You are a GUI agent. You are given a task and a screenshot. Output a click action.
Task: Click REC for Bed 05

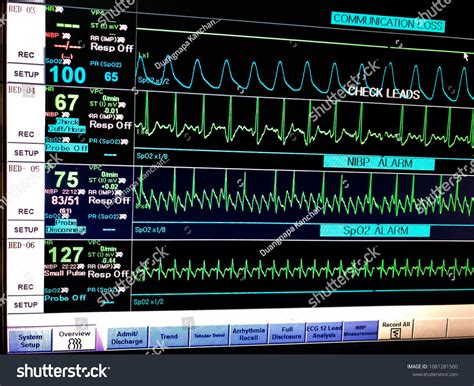(x=26, y=211)
